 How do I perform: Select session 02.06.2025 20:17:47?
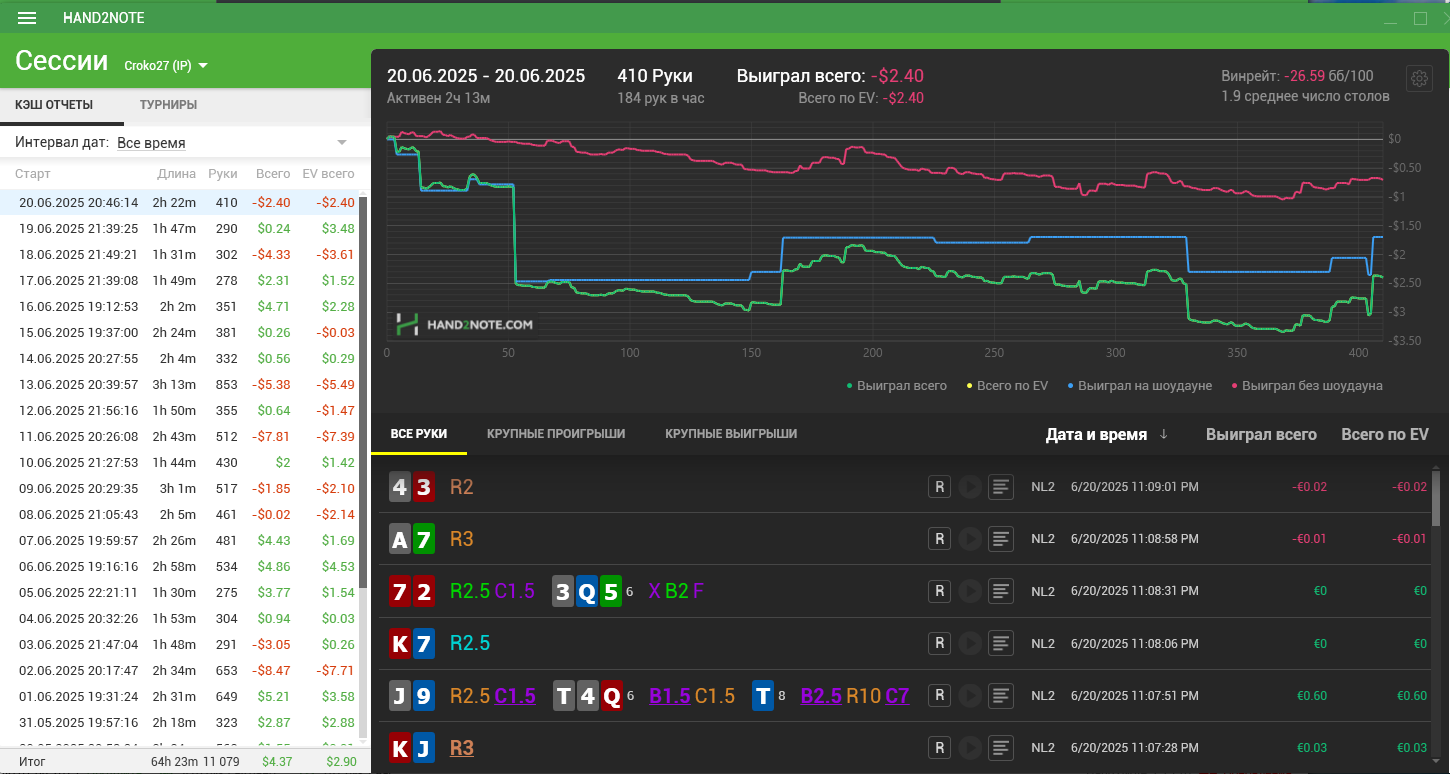[179, 670]
